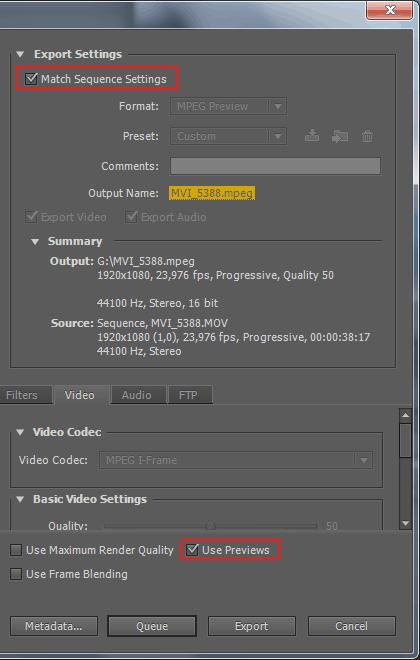Collapse the Summary section triangle
The image size is (420, 660).
[35, 242]
